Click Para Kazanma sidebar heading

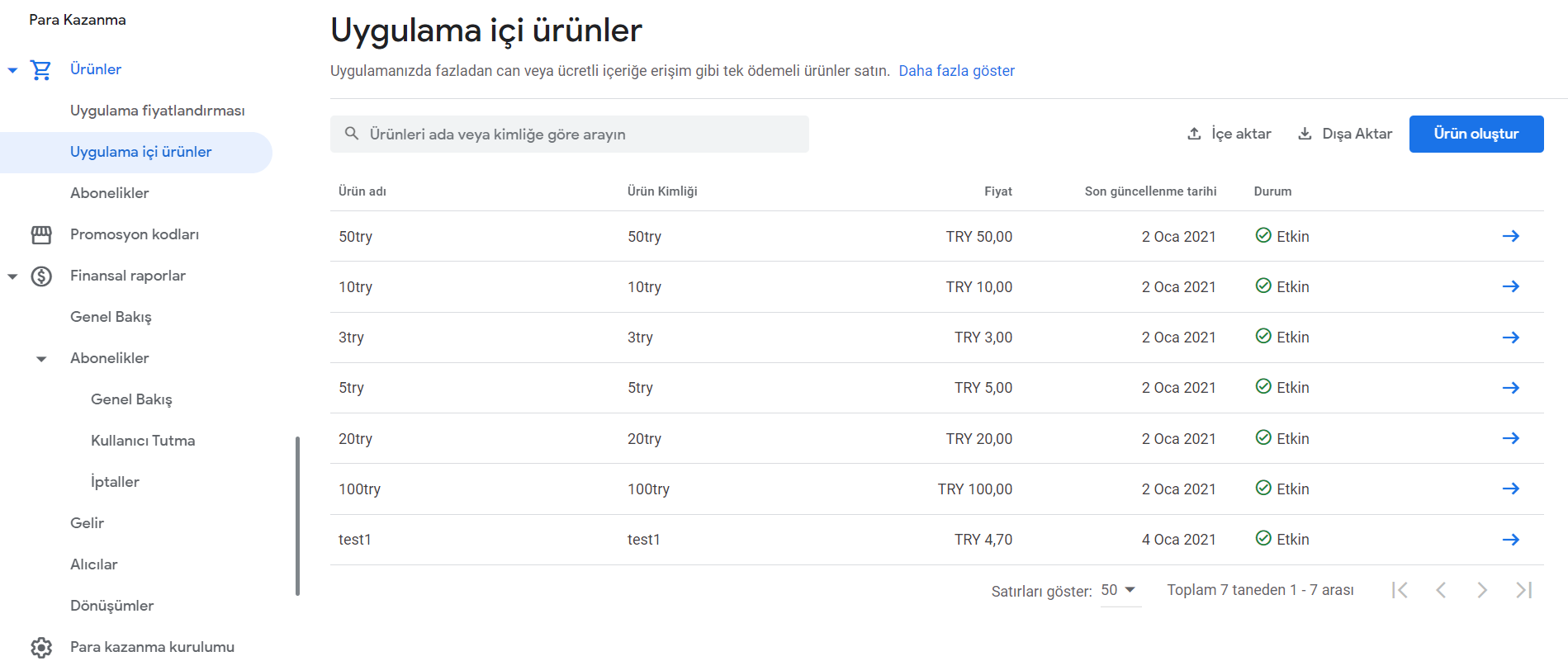78,20
